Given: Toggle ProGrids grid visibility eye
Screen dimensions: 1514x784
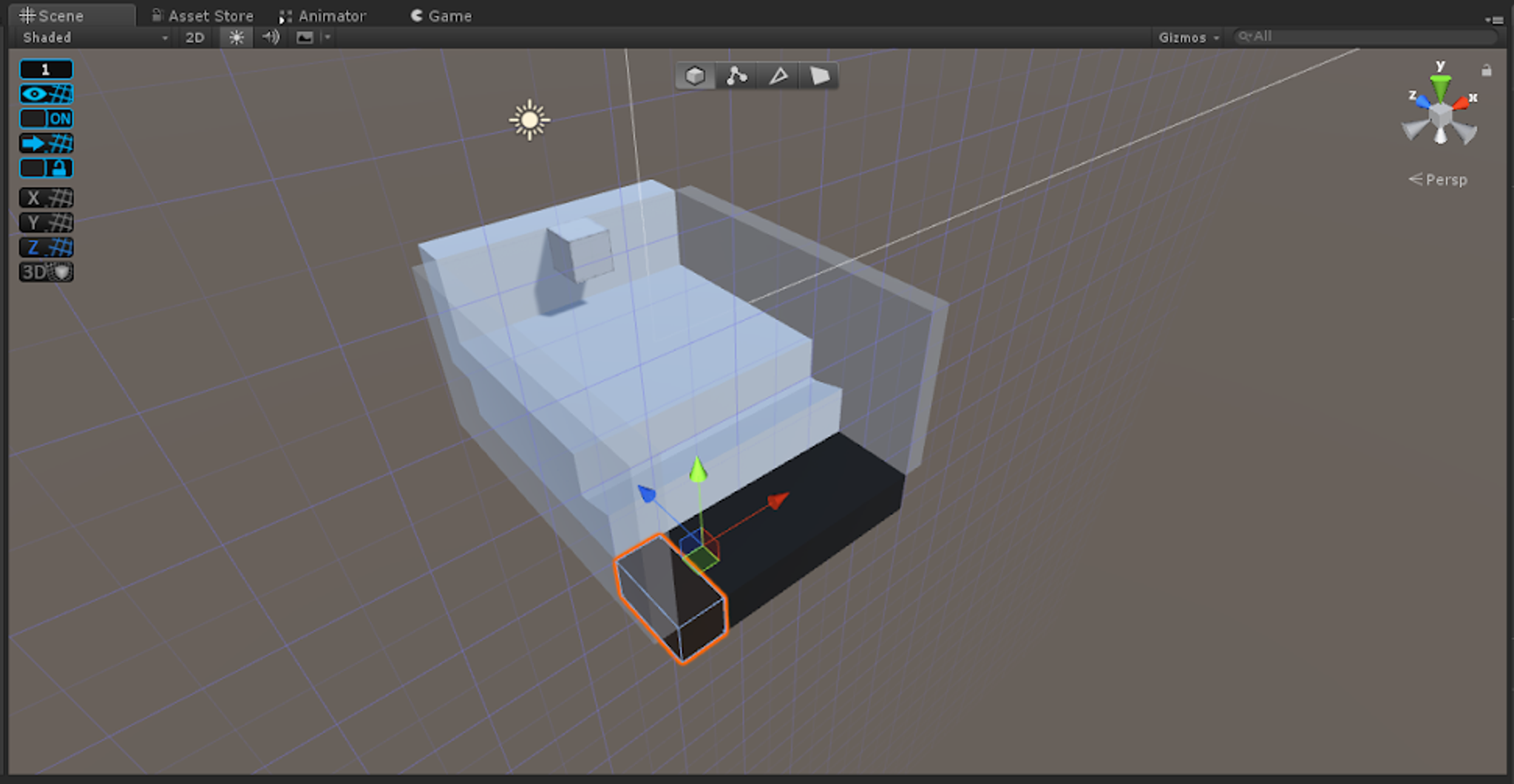Looking at the screenshot, I should [x=46, y=94].
